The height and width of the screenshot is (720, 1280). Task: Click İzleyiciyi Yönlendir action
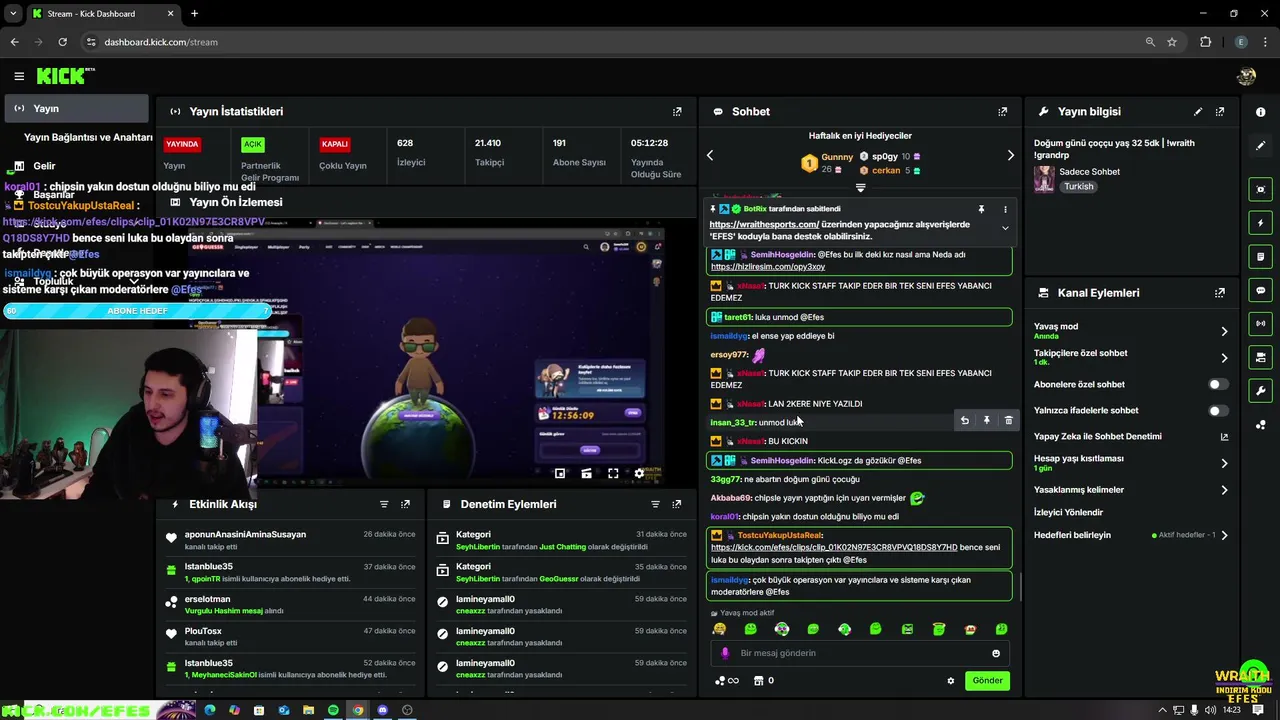(x=1068, y=512)
